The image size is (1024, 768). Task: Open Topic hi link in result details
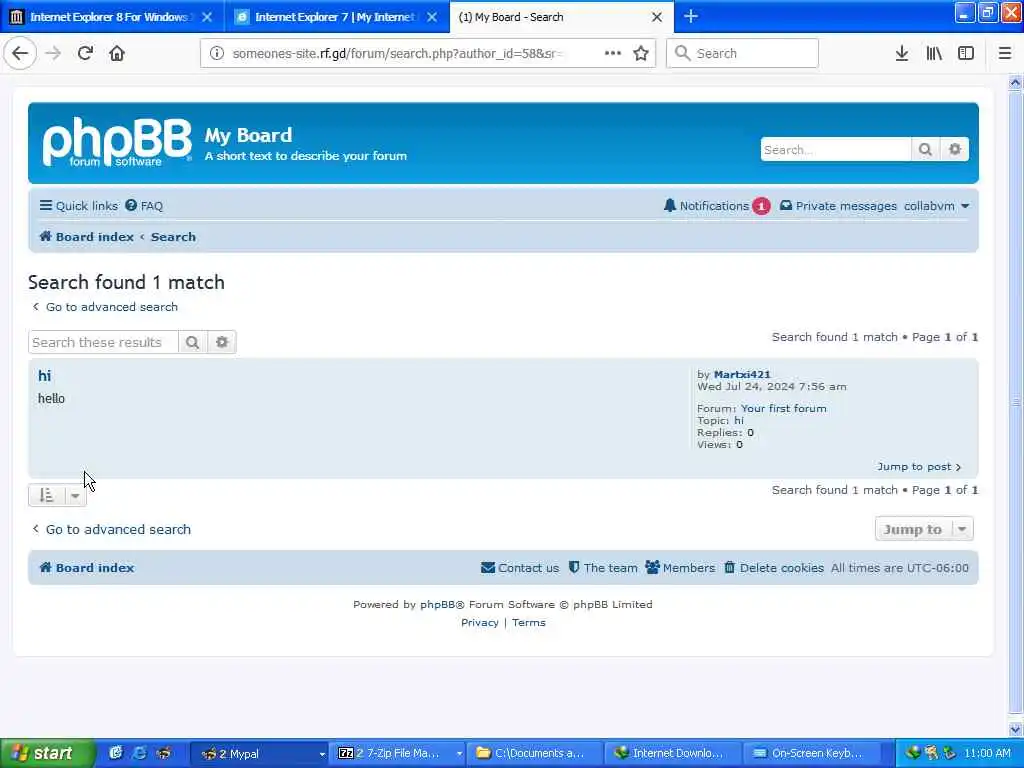(739, 421)
